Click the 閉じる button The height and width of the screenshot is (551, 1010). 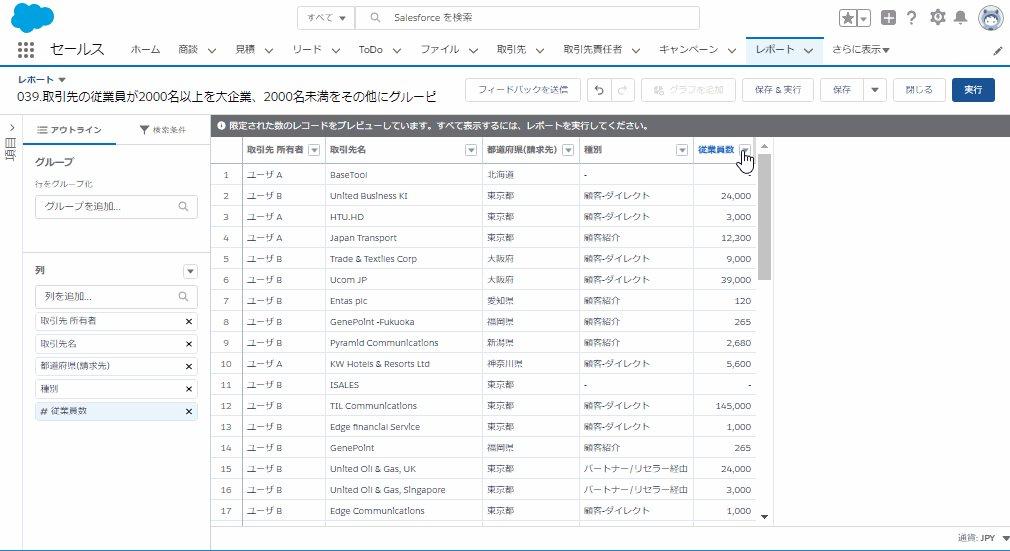(919, 90)
